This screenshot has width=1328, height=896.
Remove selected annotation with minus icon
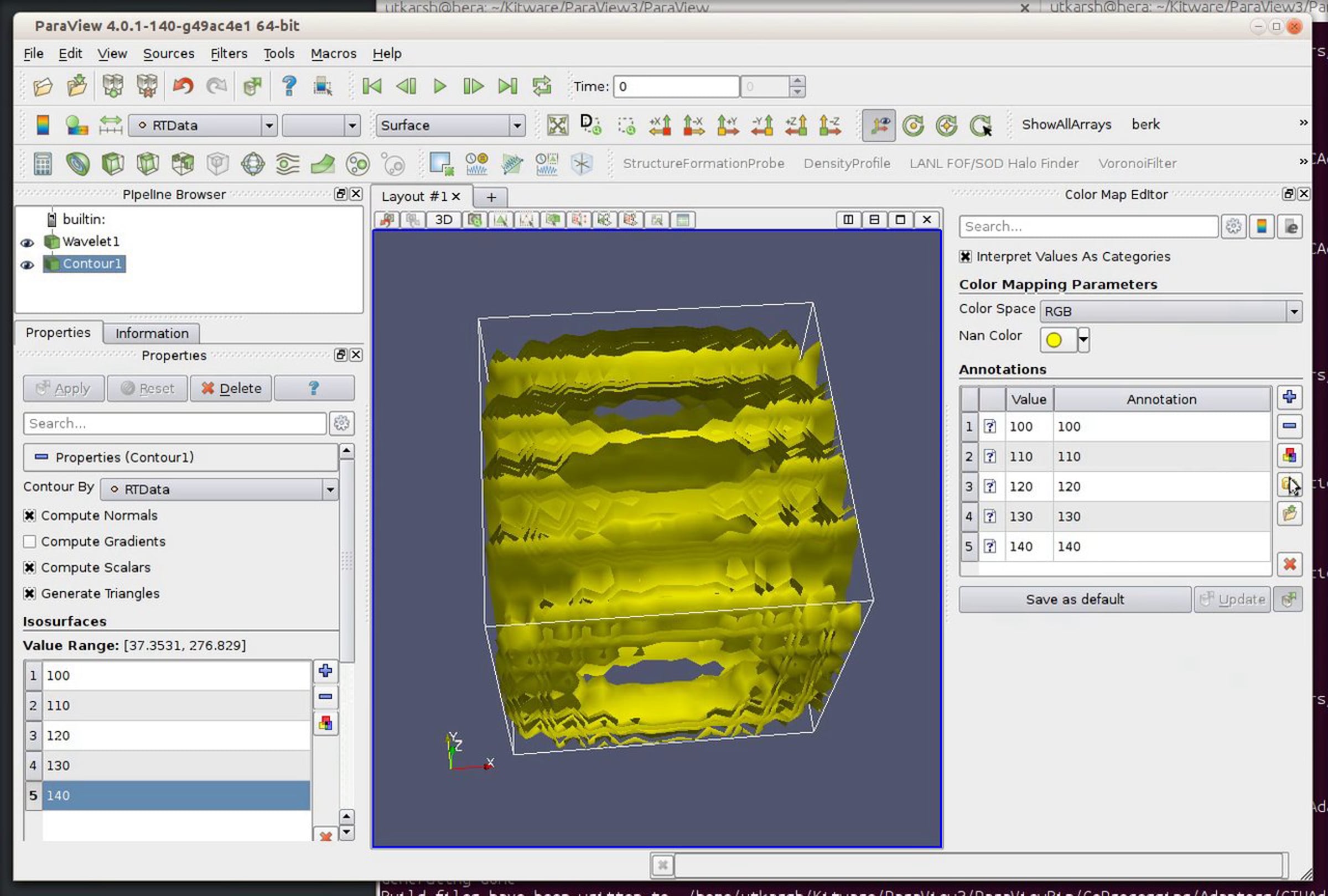(1289, 426)
